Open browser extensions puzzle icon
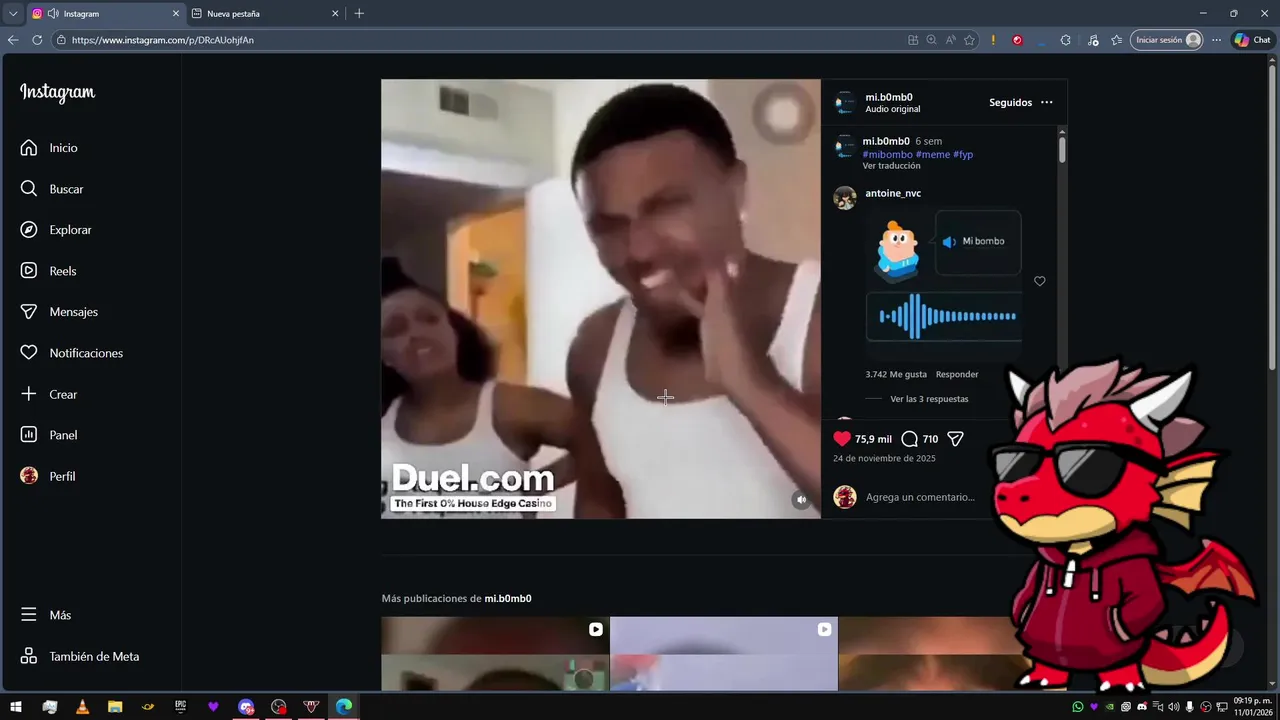1280x720 pixels. coord(1065,40)
